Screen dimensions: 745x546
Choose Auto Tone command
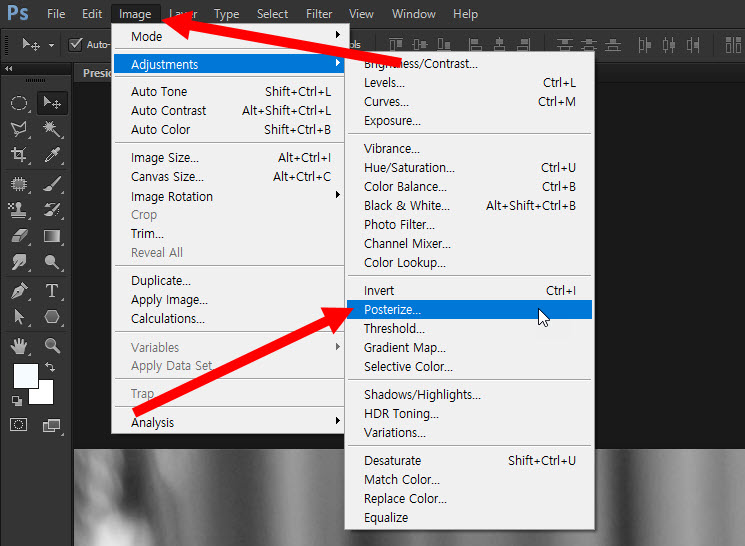(x=229, y=92)
